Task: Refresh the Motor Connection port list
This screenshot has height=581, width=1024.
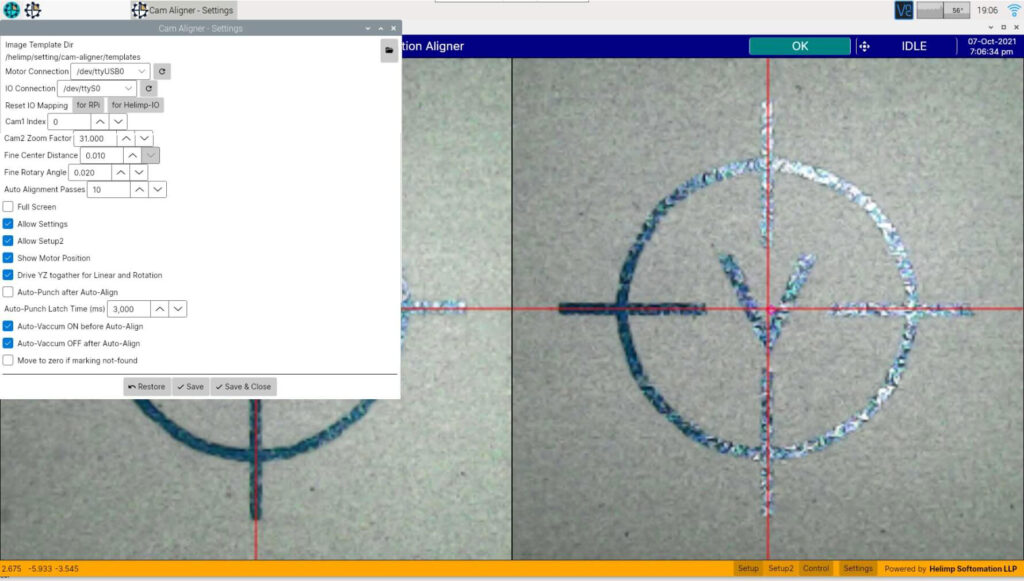Action: (163, 71)
